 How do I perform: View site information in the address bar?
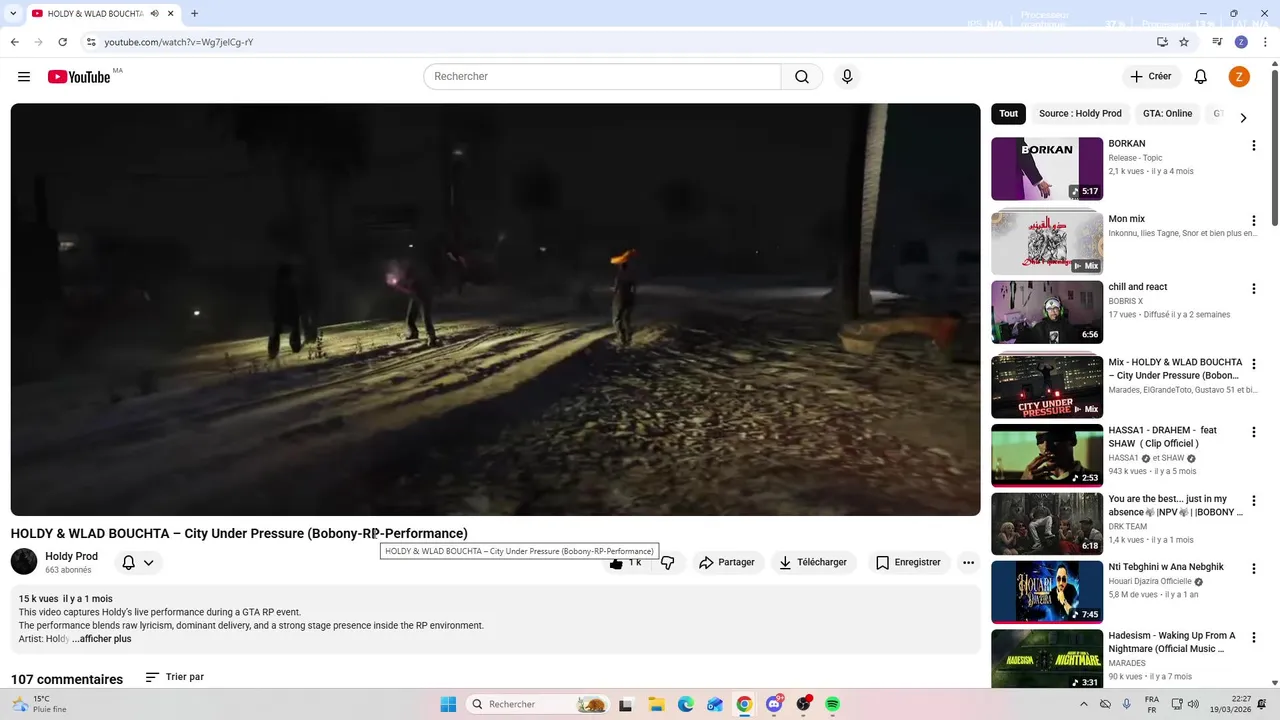[x=91, y=42]
